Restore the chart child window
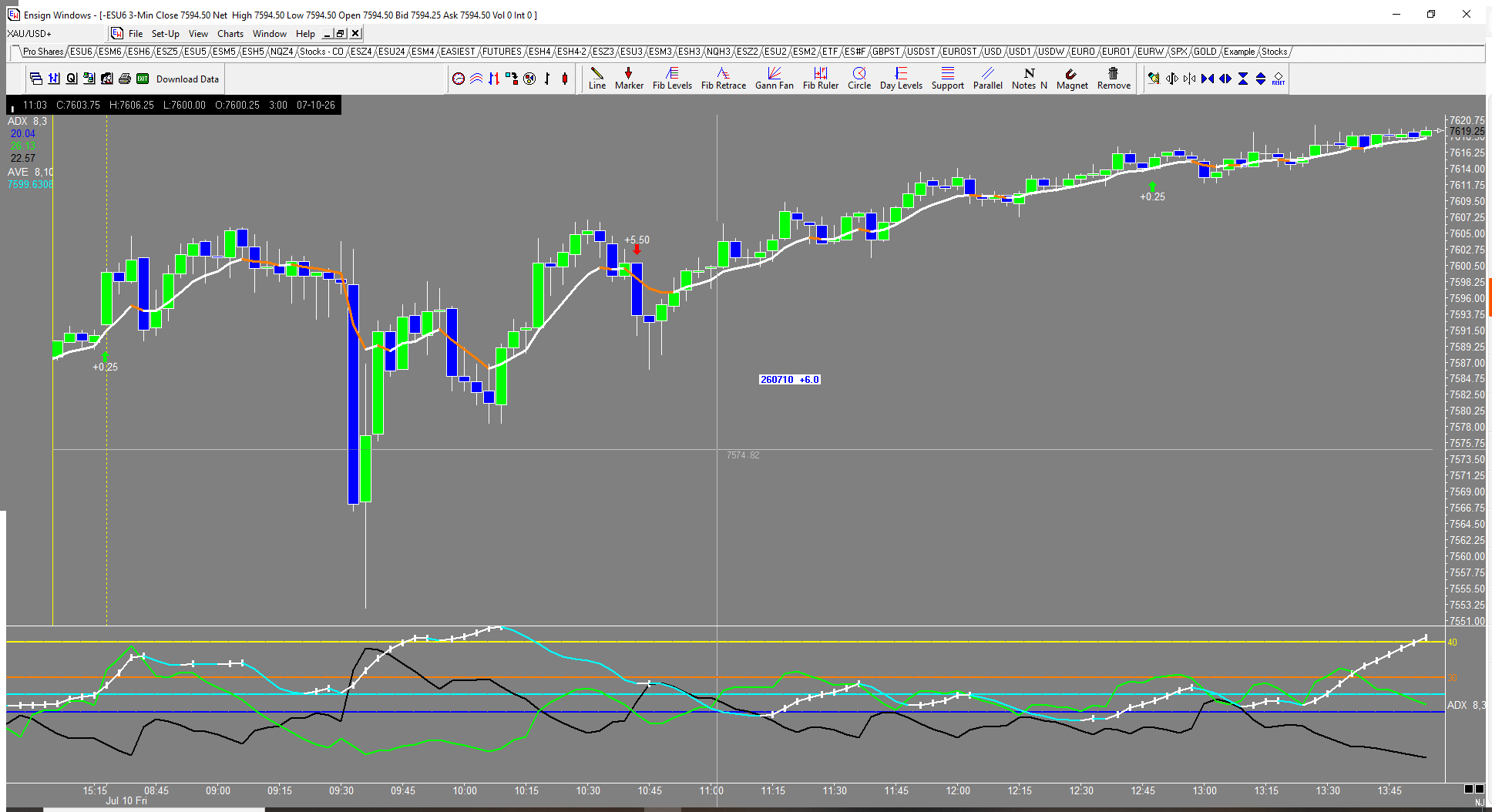The image size is (1492, 812). pos(341,34)
